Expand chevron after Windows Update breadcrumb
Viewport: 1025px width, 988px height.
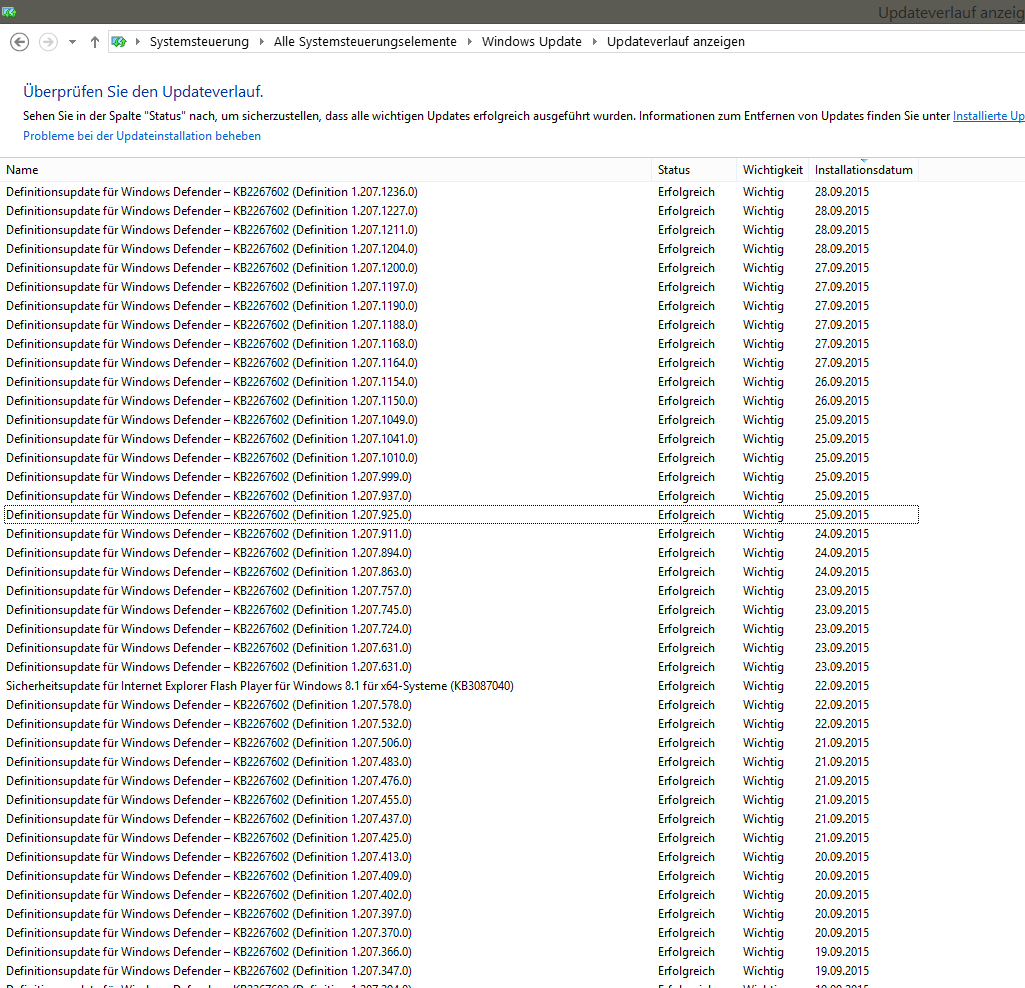pyautogui.click(x=594, y=42)
